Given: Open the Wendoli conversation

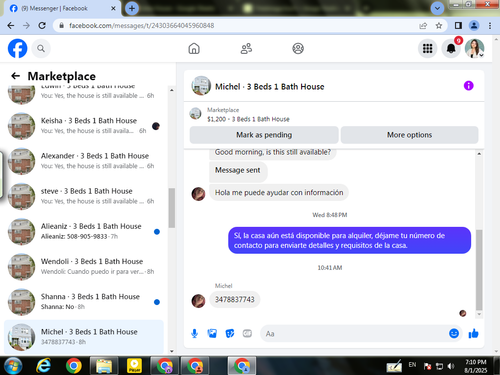Looking at the screenshot, I should point(83,267).
